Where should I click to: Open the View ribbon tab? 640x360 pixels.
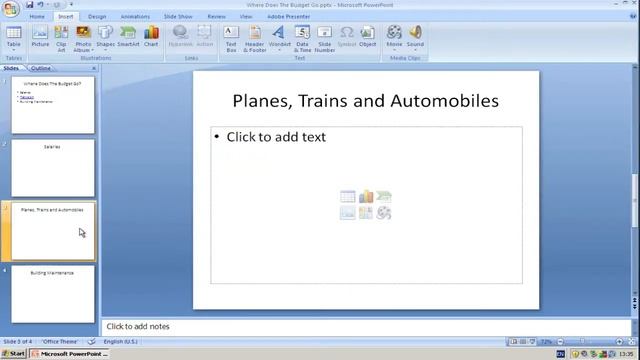pos(246,16)
